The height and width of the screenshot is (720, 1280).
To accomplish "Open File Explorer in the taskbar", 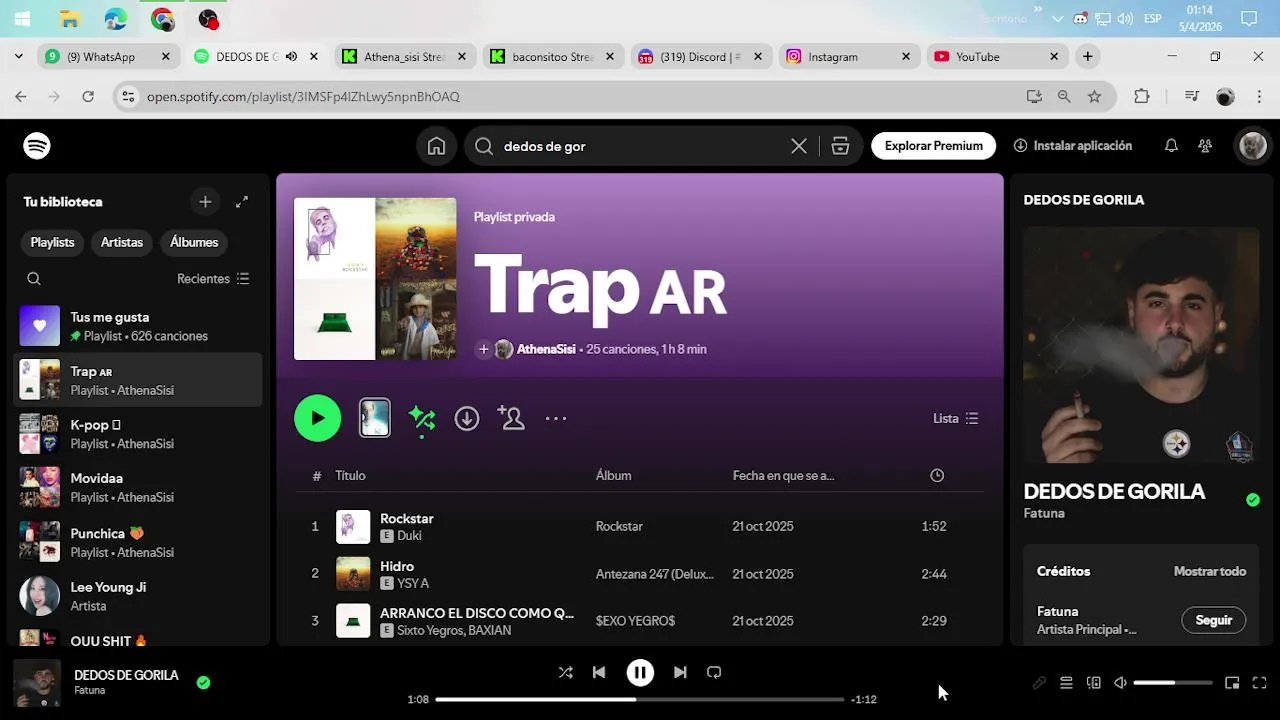I will tap(70, 18).
